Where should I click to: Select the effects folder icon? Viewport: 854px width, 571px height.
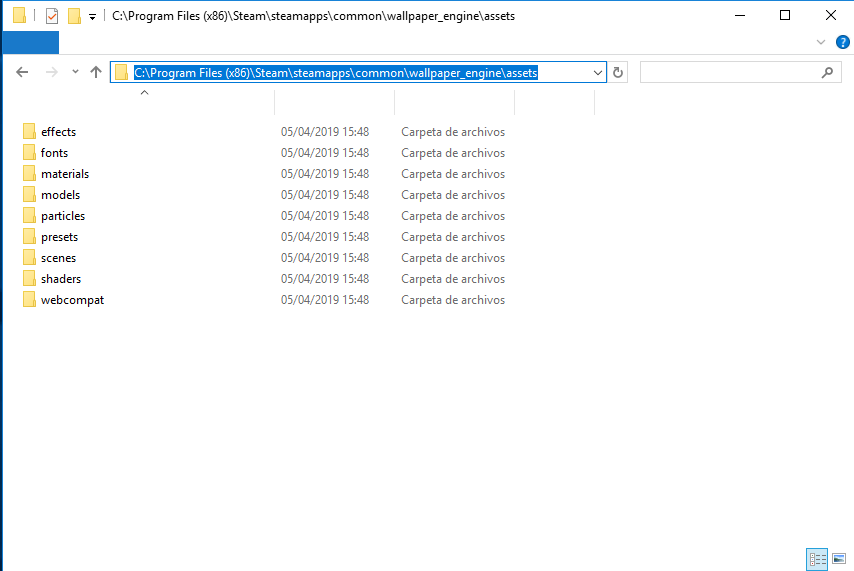tap(29, 131)
